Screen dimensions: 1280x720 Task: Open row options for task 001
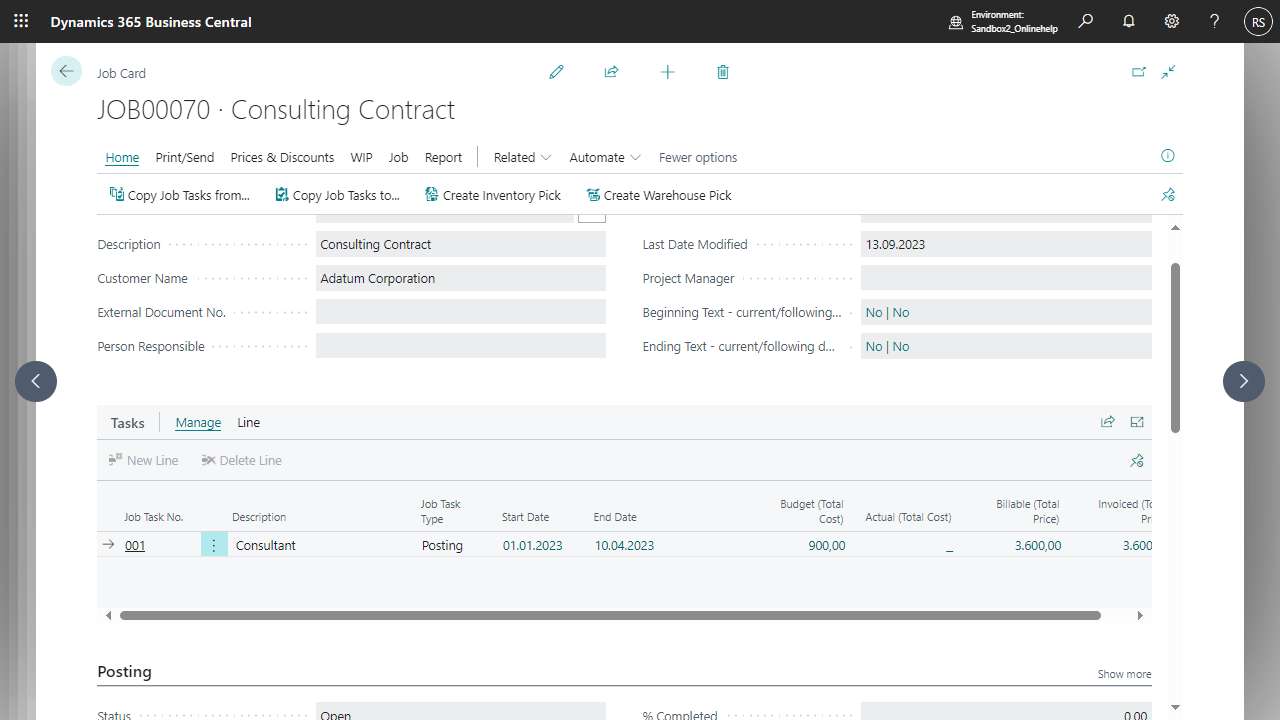[x=214, y=545]
